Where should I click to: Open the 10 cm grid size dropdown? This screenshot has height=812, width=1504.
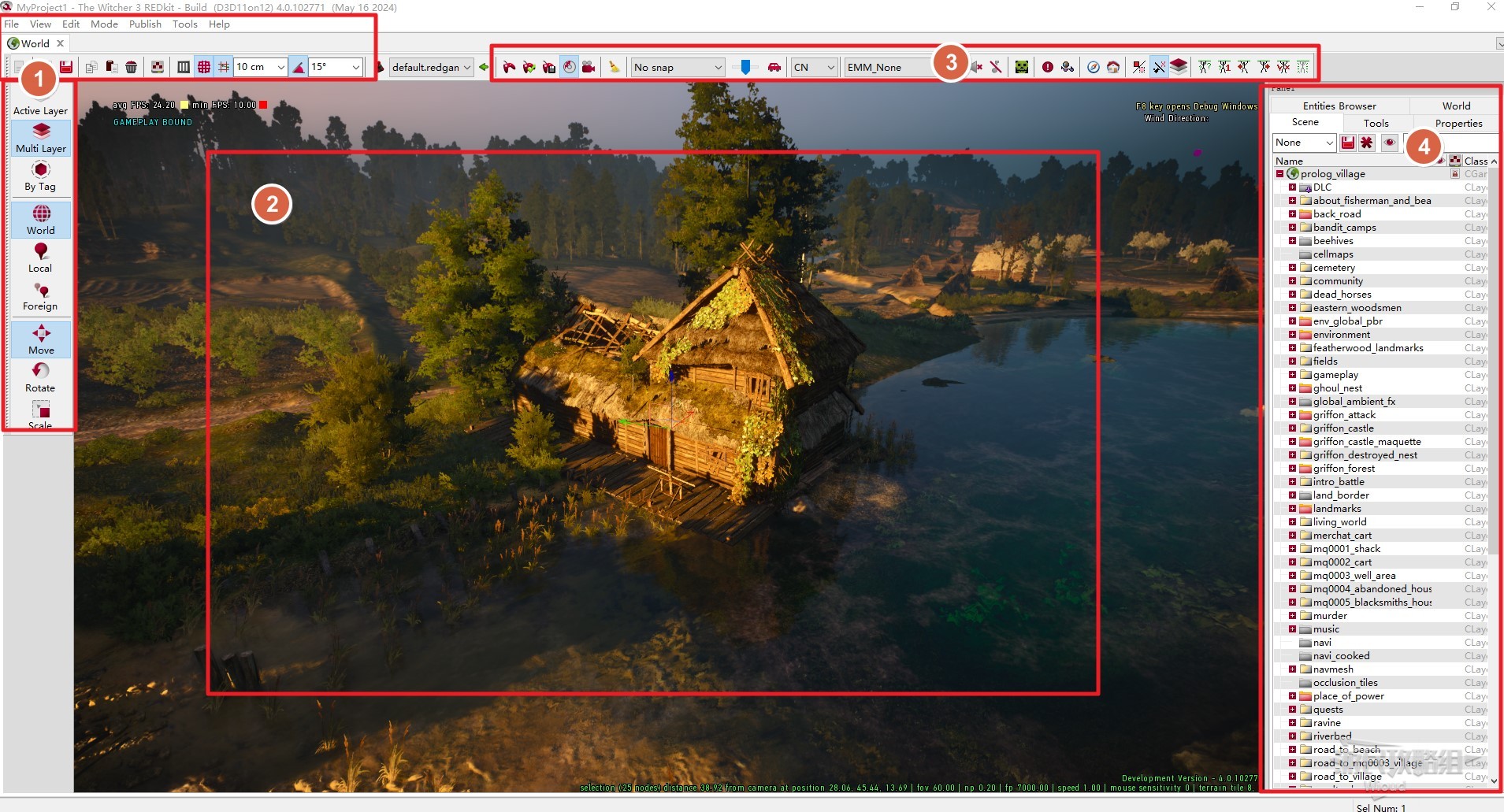tap(261, 67)
